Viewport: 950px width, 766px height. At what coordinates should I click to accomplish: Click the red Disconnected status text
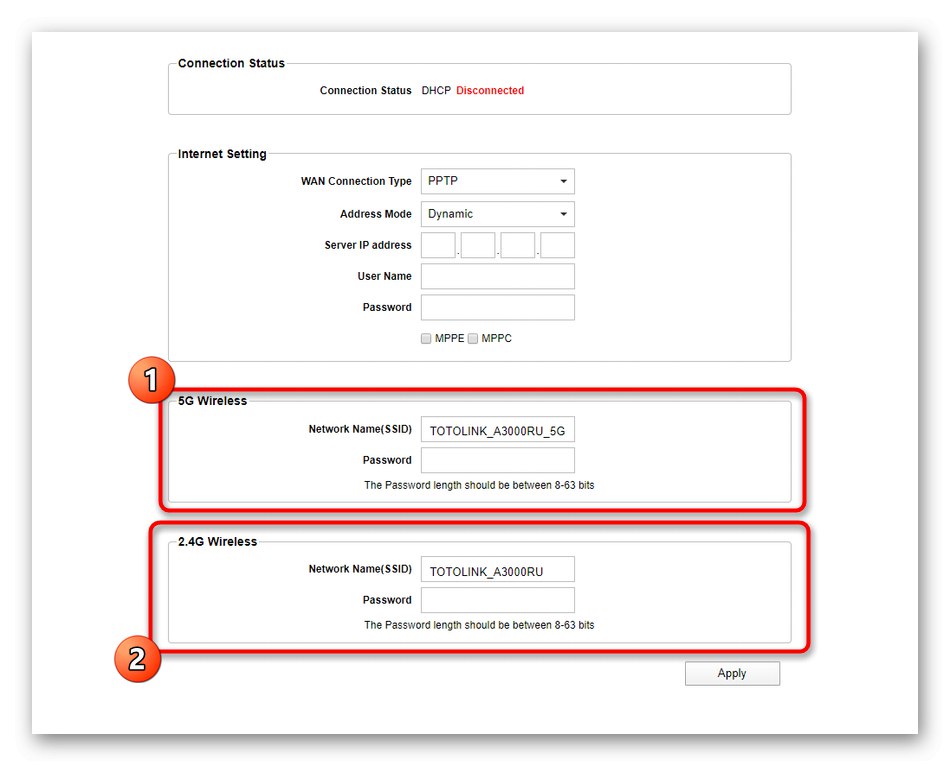point(490,90)
